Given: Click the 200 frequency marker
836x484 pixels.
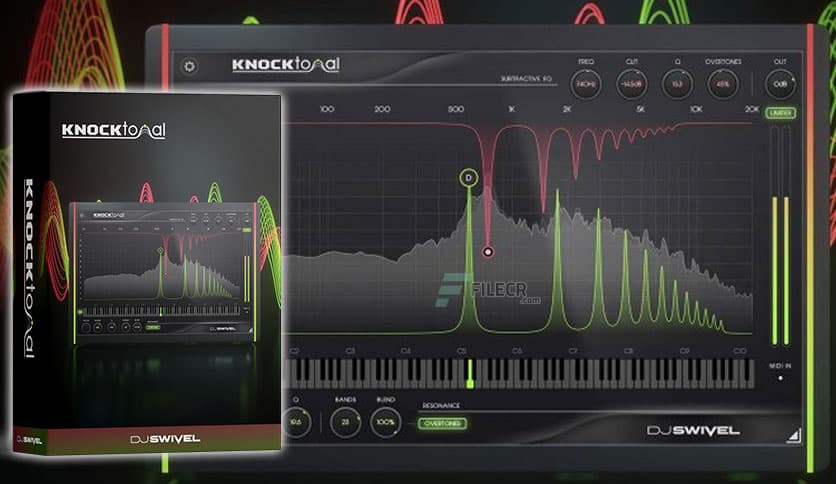Looking at the screenshot, I should pos(382,109).
